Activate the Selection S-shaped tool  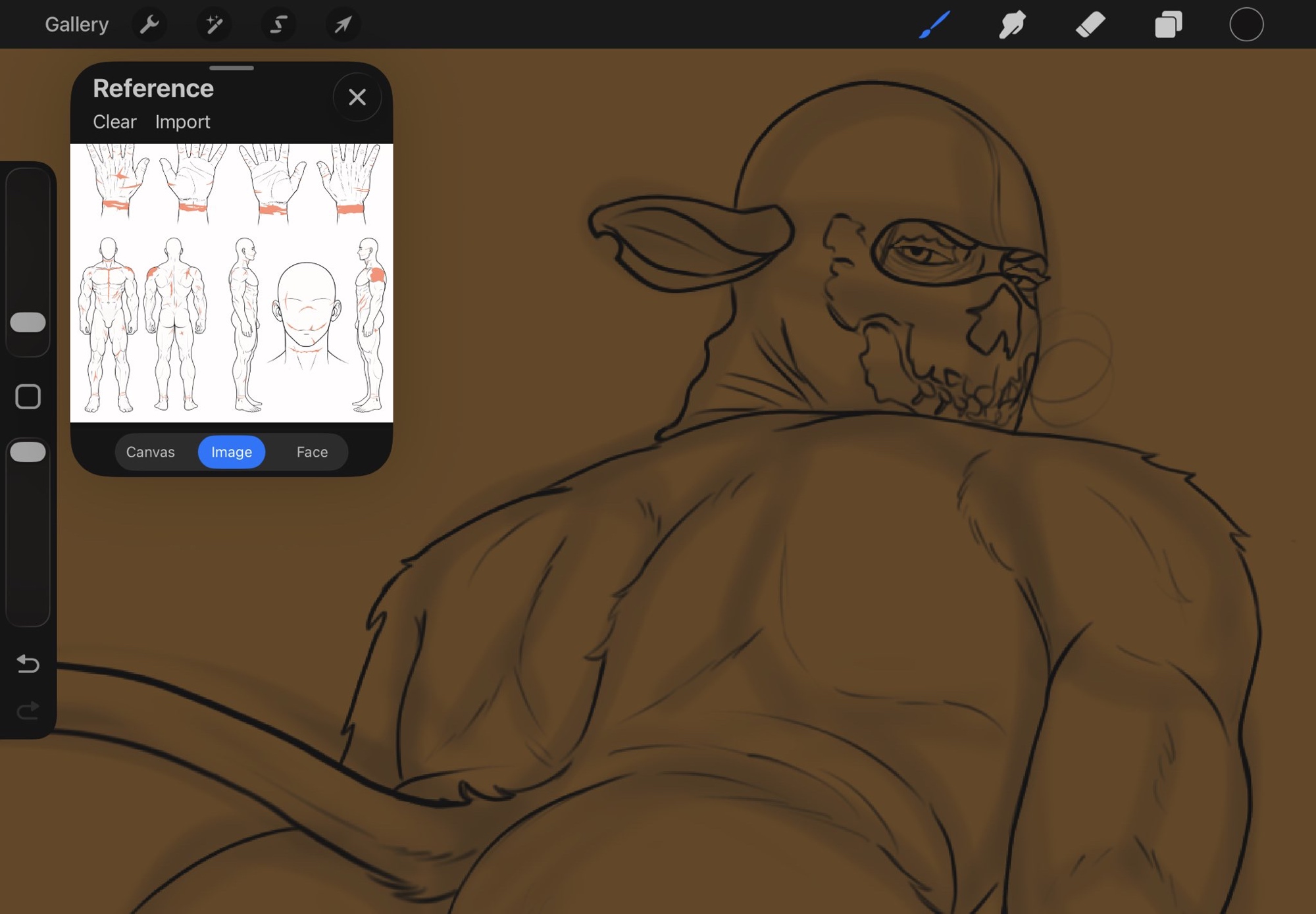tap(278, 25)
